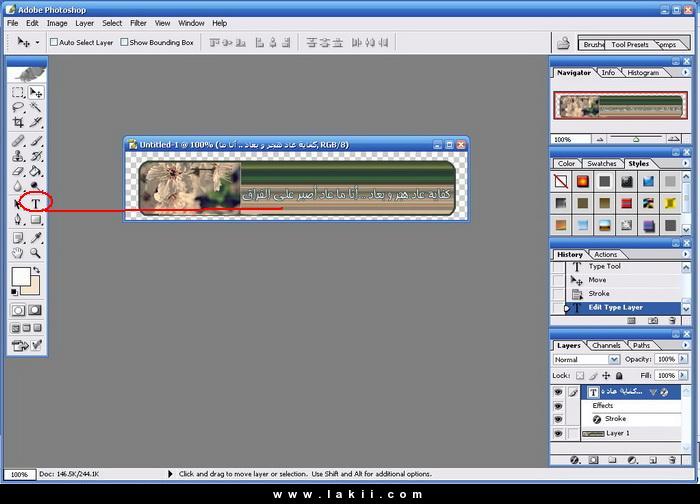
Task: Select the Horizontal Type tool
Action: pos(36,204)
